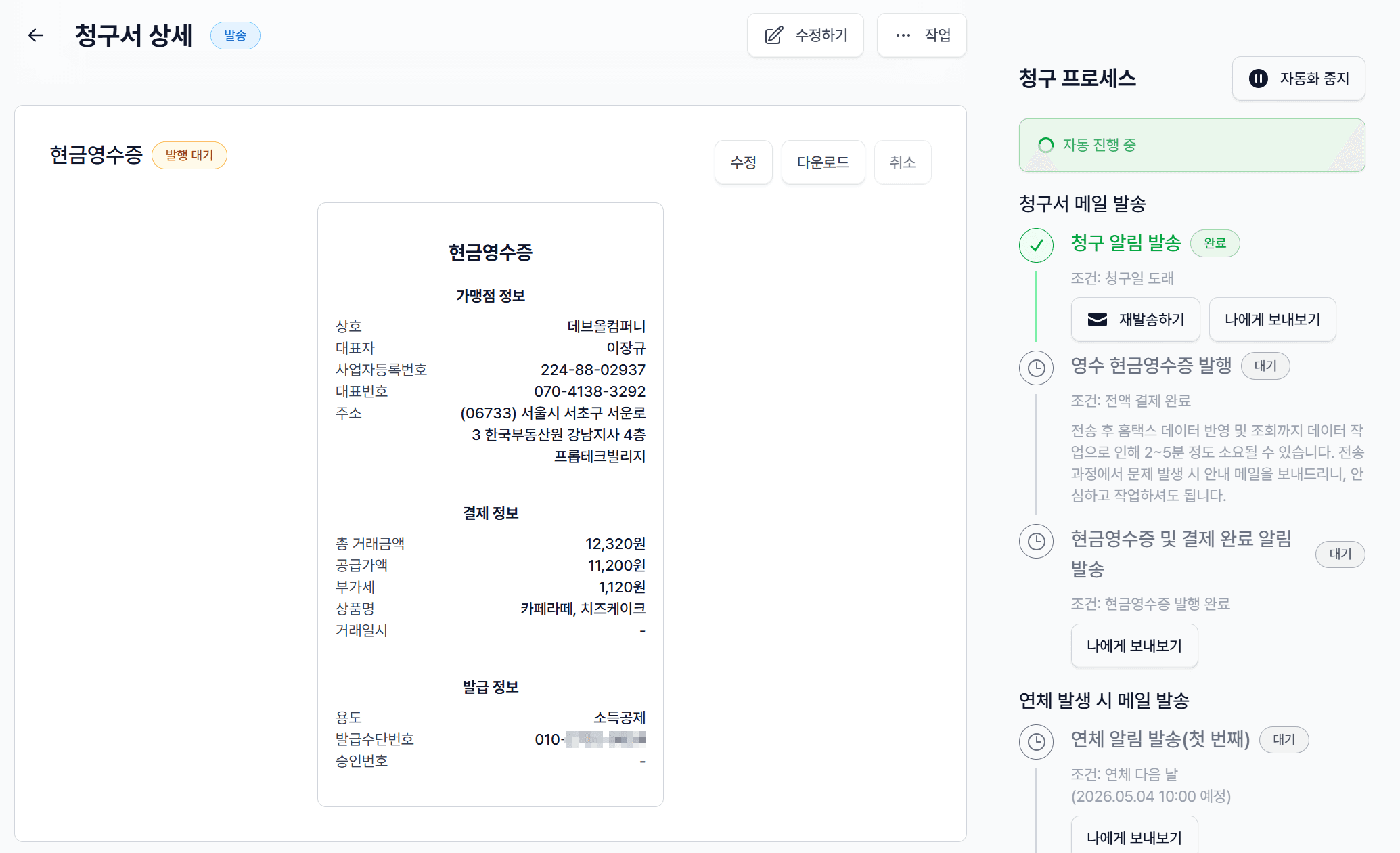Click the spinner icon in 자동 진행 중
Image resolution: width=1400 pixels, height=853 pixels.
click(x=1045, y=145)
